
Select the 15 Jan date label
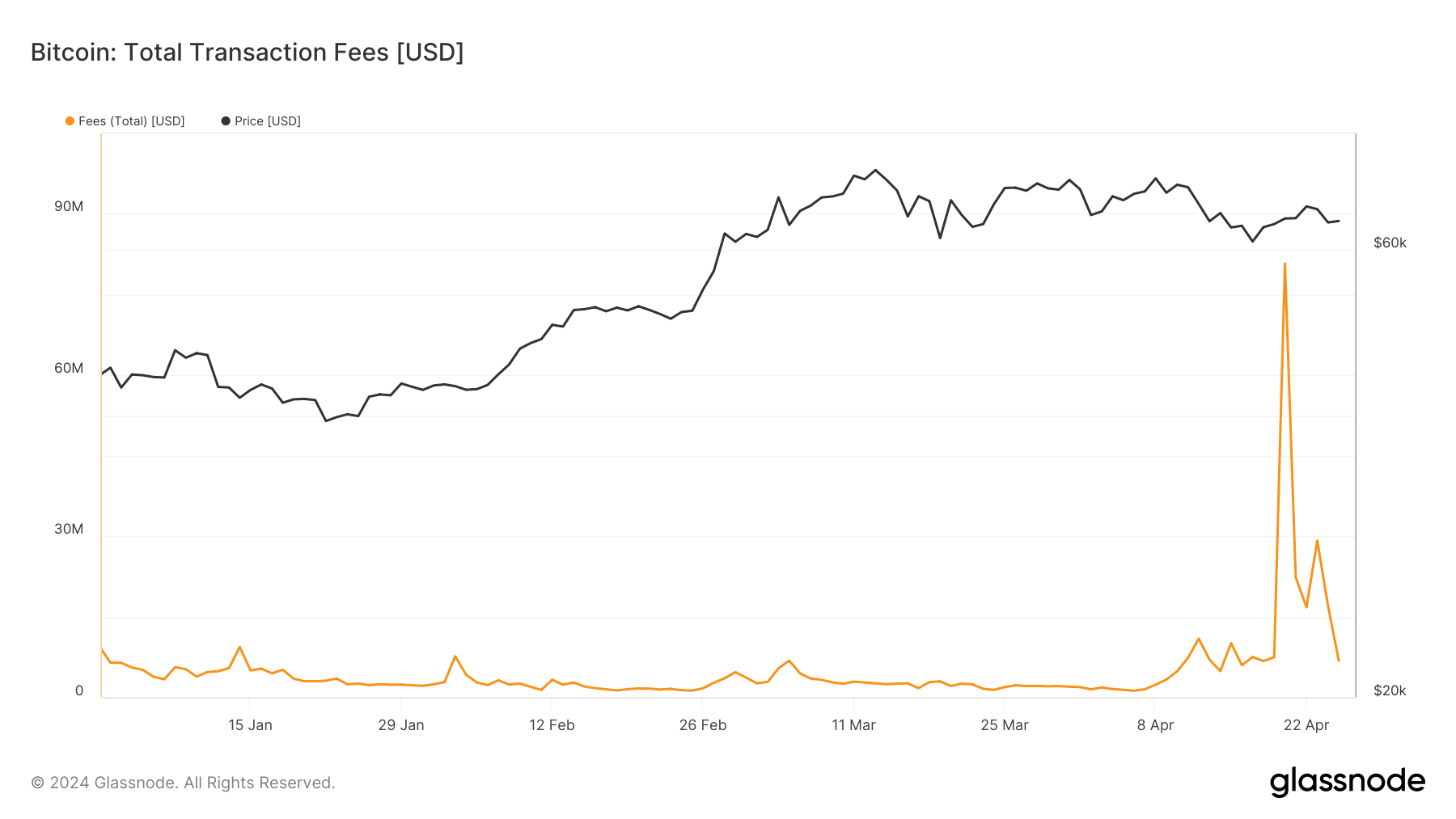pos(250,725)
